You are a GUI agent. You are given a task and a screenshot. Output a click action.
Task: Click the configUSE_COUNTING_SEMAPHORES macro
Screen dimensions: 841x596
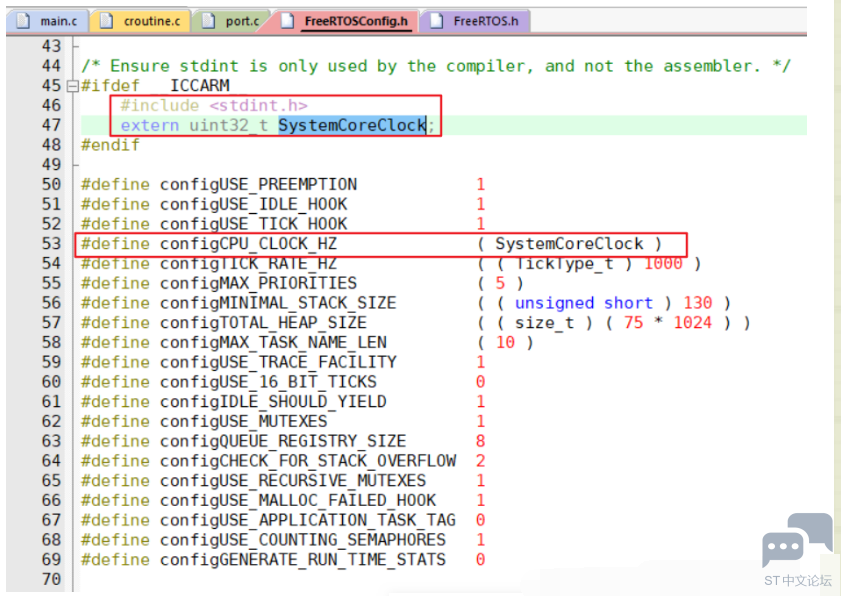point(303,540)
